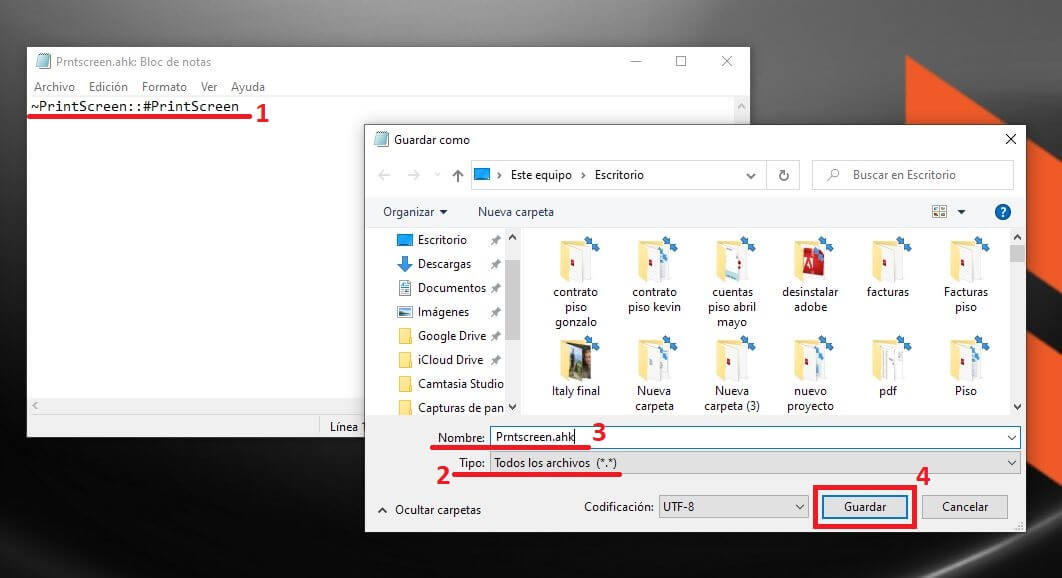Close the Guardar como dialog

(1011, 139)
